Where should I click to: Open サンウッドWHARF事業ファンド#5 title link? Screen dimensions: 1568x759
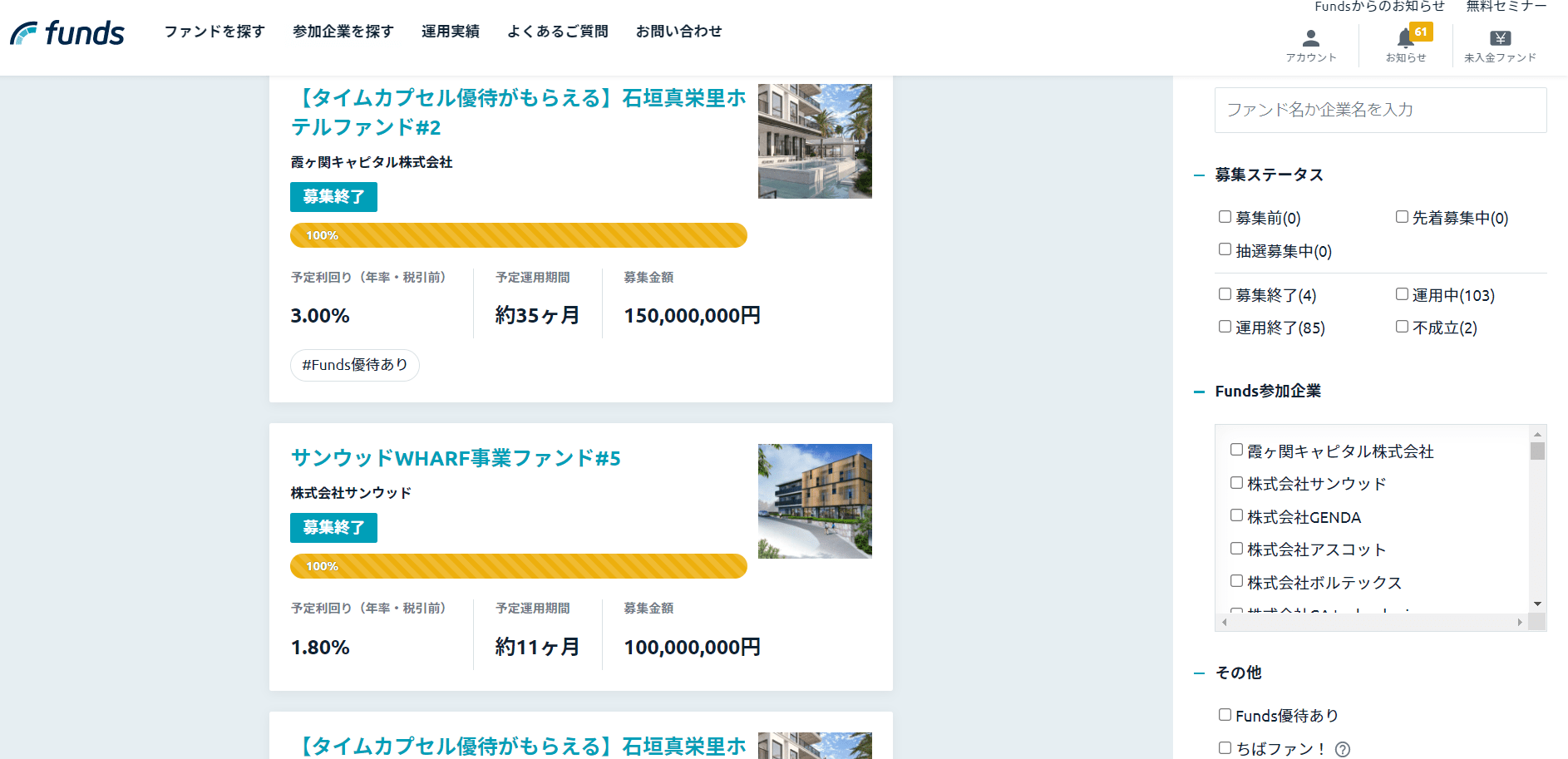click(x=456, y=458)
